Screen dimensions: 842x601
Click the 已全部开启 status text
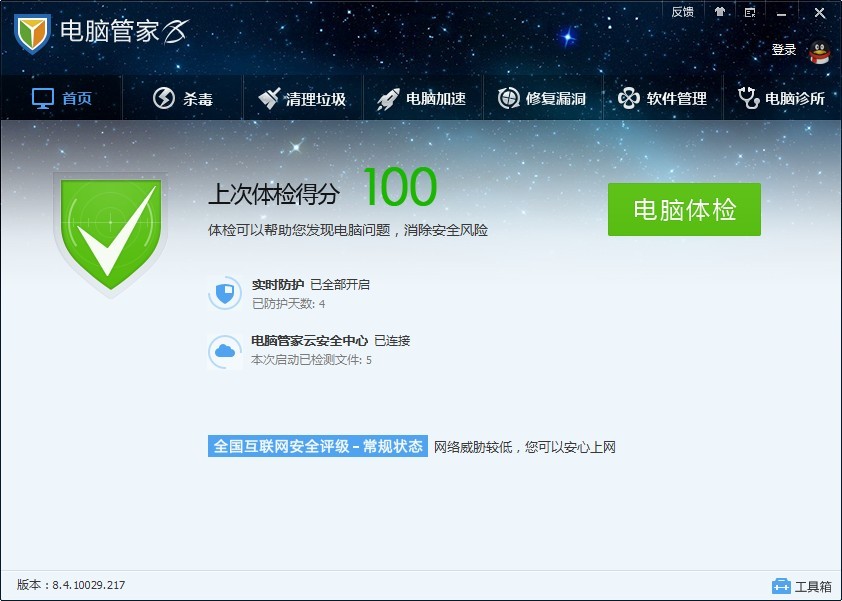point(340,285)
